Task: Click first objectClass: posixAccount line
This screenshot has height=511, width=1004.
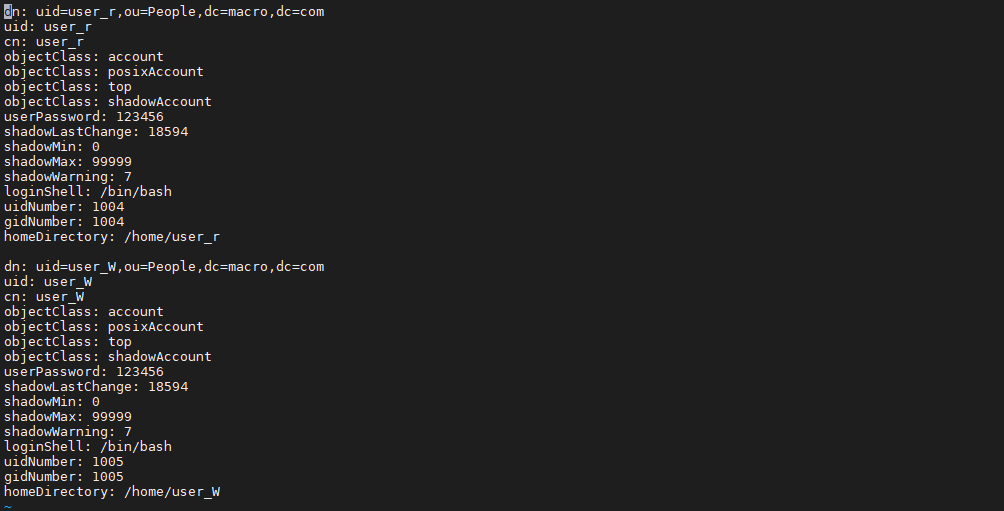Action: (x=104, y=72)
